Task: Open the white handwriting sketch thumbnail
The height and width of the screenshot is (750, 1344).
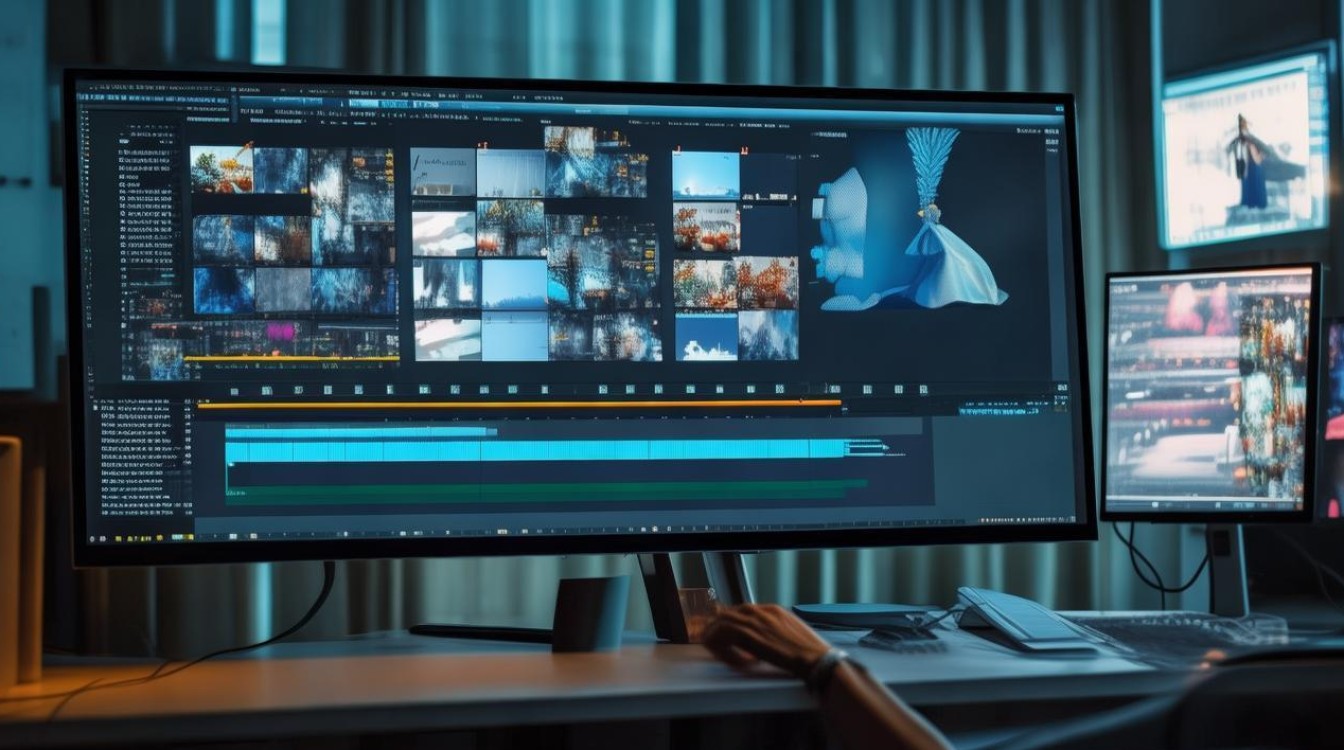Action: click(442, 171)
